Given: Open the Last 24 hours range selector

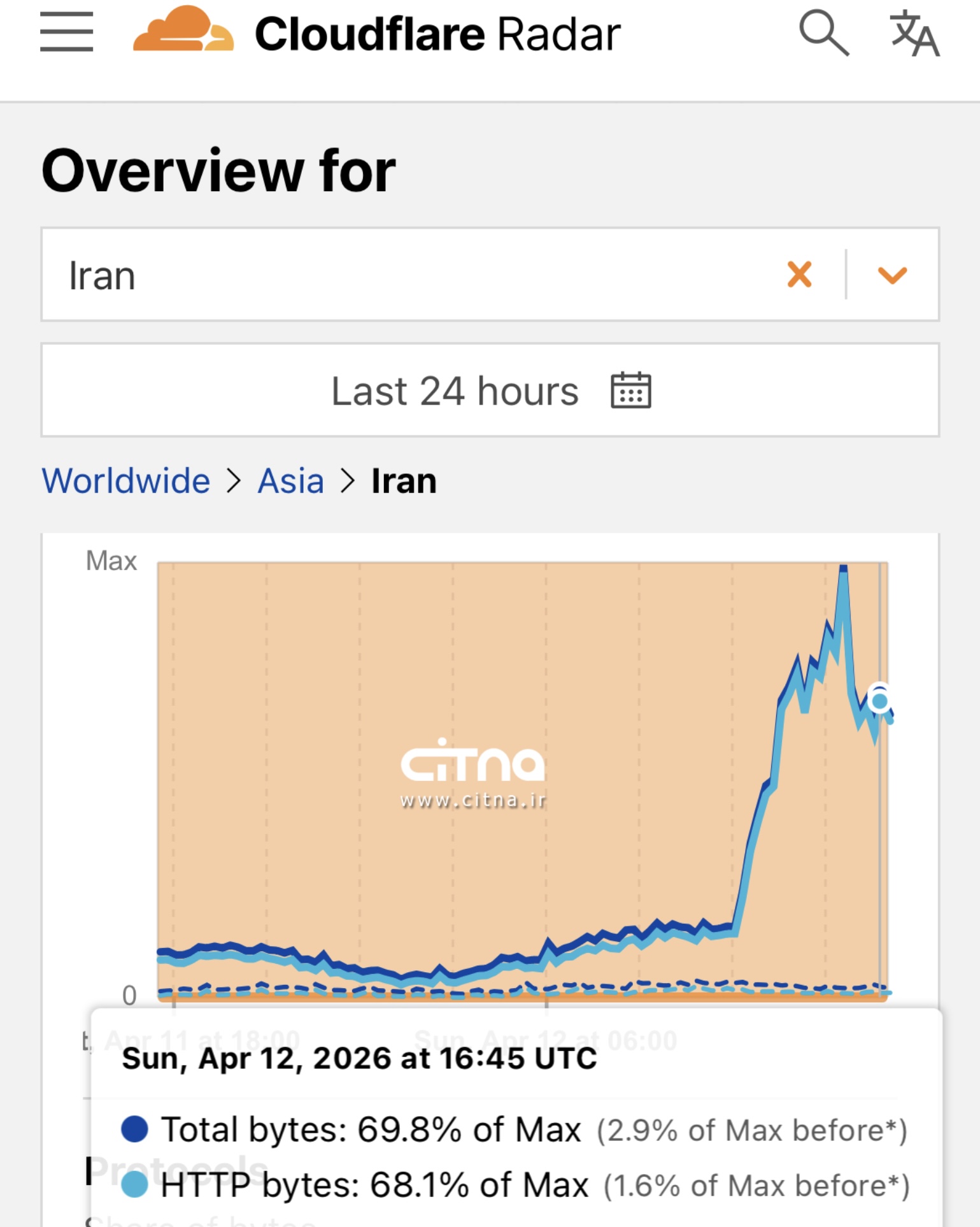Looking at the screenshot, I should point(455,391).
